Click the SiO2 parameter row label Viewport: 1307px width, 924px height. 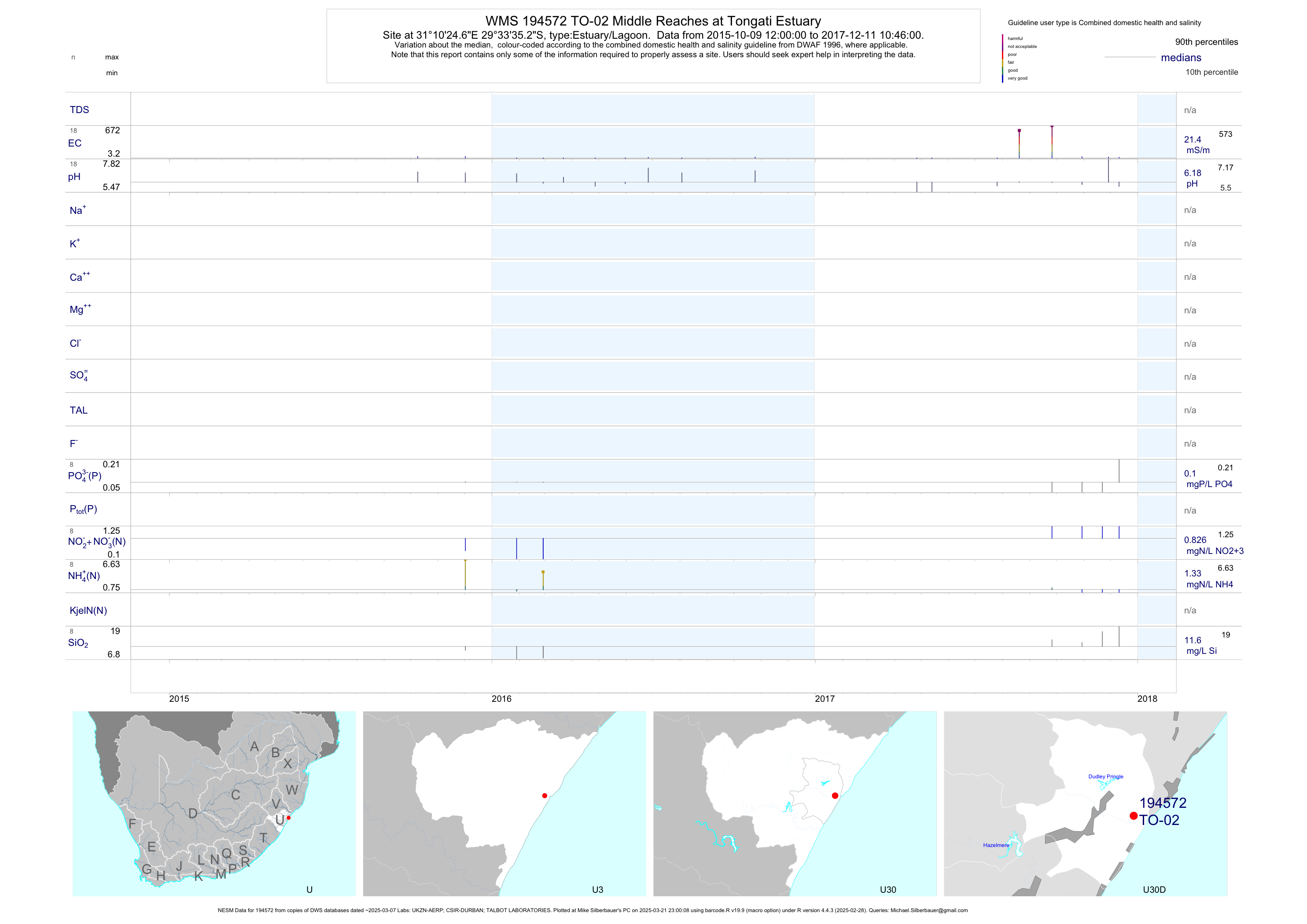click(x=78, y=643)
